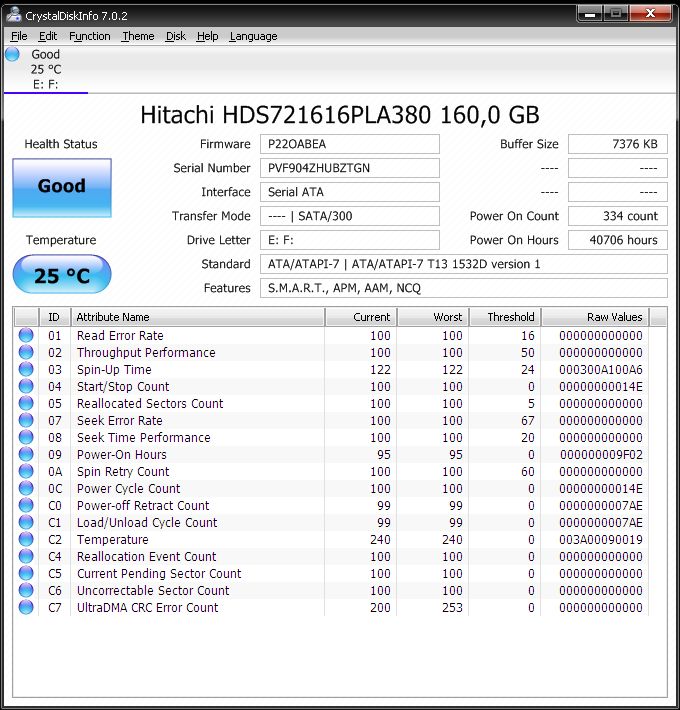Click the status icon for Read Error Rate
Screen dimensions: 680x710
(x=26, y=336)
